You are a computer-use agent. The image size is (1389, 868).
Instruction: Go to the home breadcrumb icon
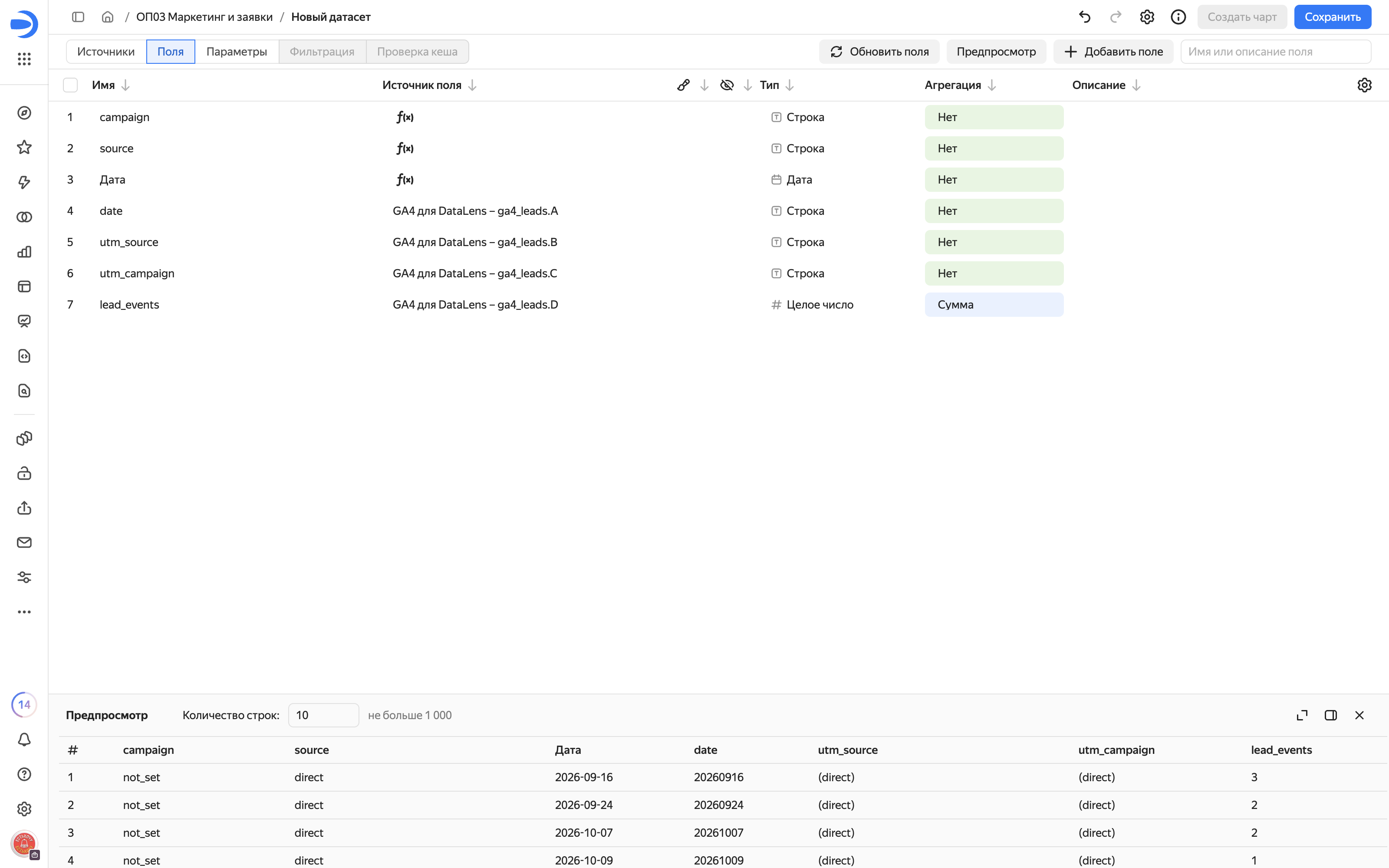(107, 16)
